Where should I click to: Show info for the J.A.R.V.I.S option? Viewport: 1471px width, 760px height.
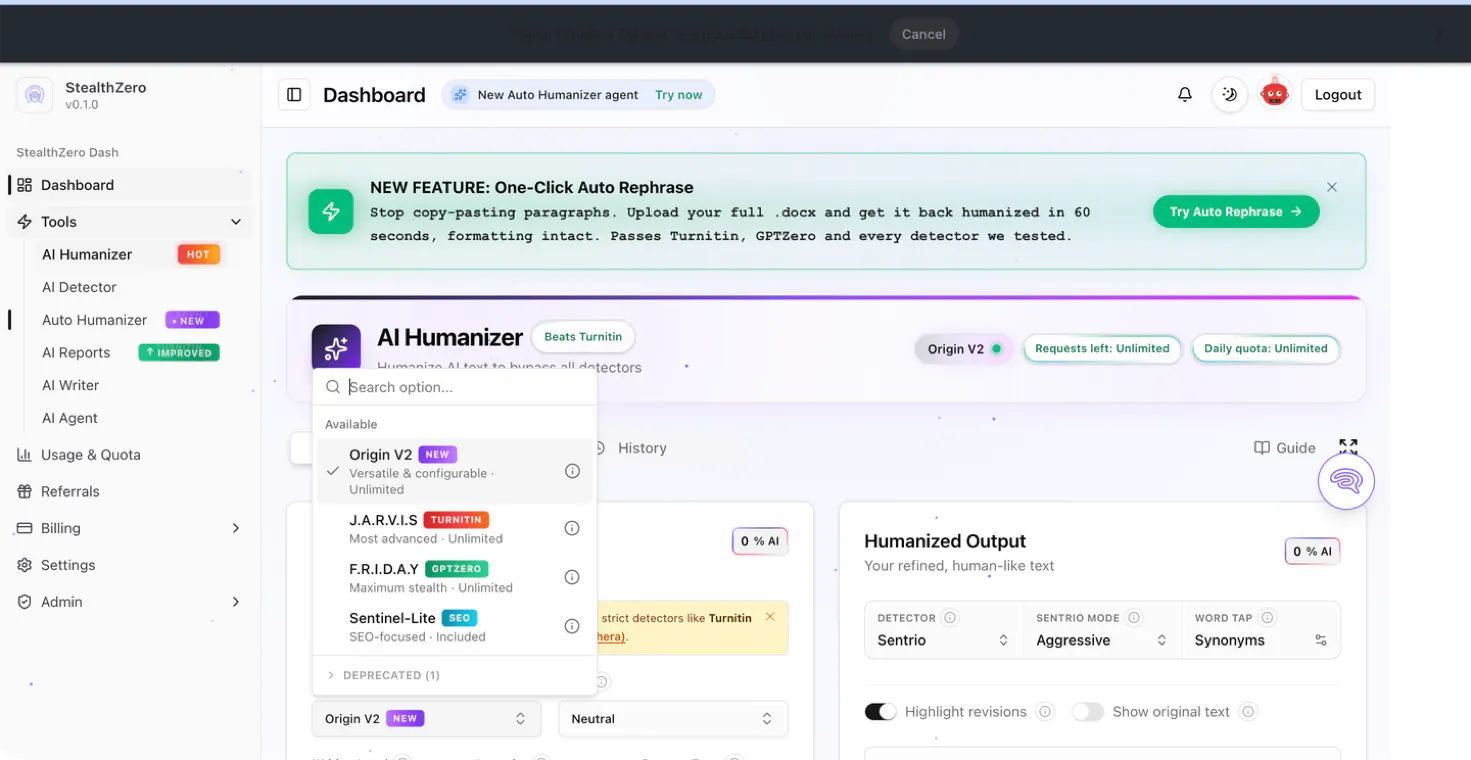tap(572, 528)
